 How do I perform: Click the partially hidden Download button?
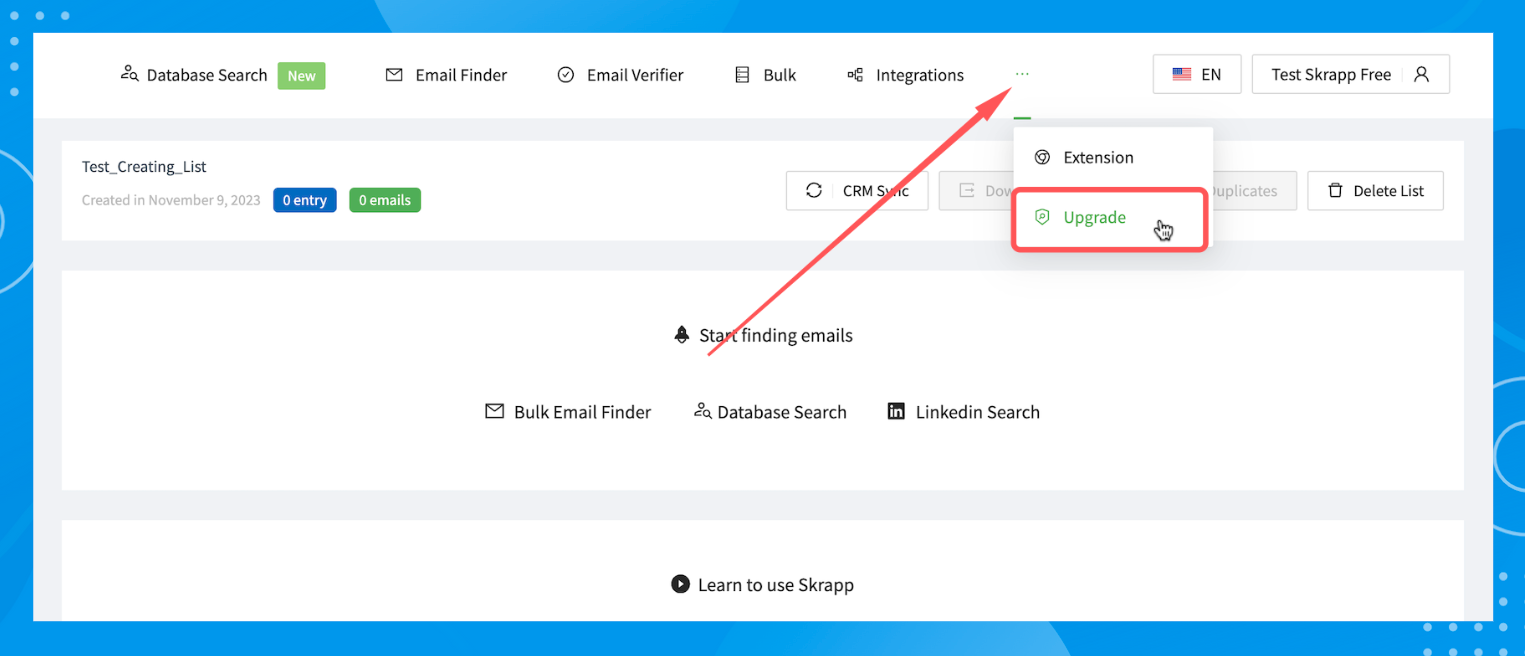(976, 190)
